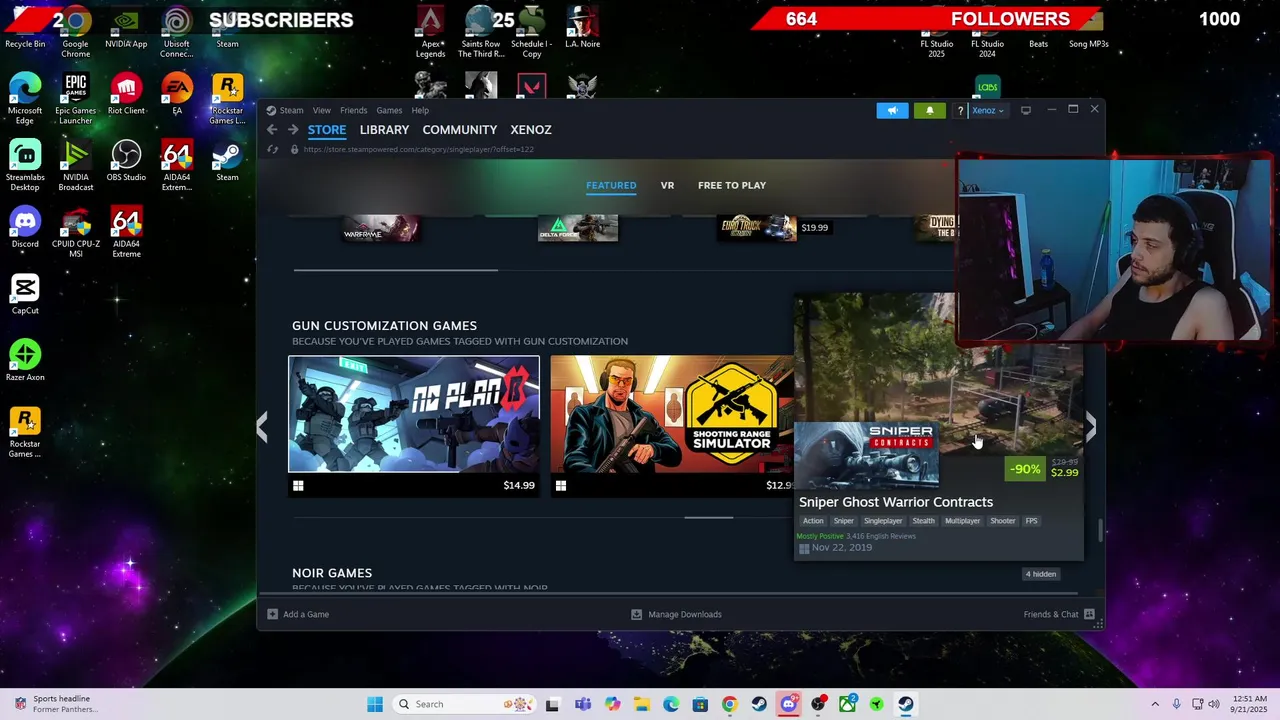Open Steam notifications bell
Viewport: 1280px width, 720px height.
click(930, 111)
